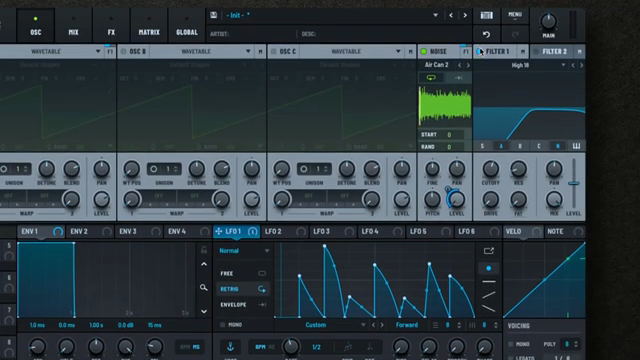This screenshot has height=360, width=640.
Task: Click the LFO anchor icon
Action: tap(230, 347)
